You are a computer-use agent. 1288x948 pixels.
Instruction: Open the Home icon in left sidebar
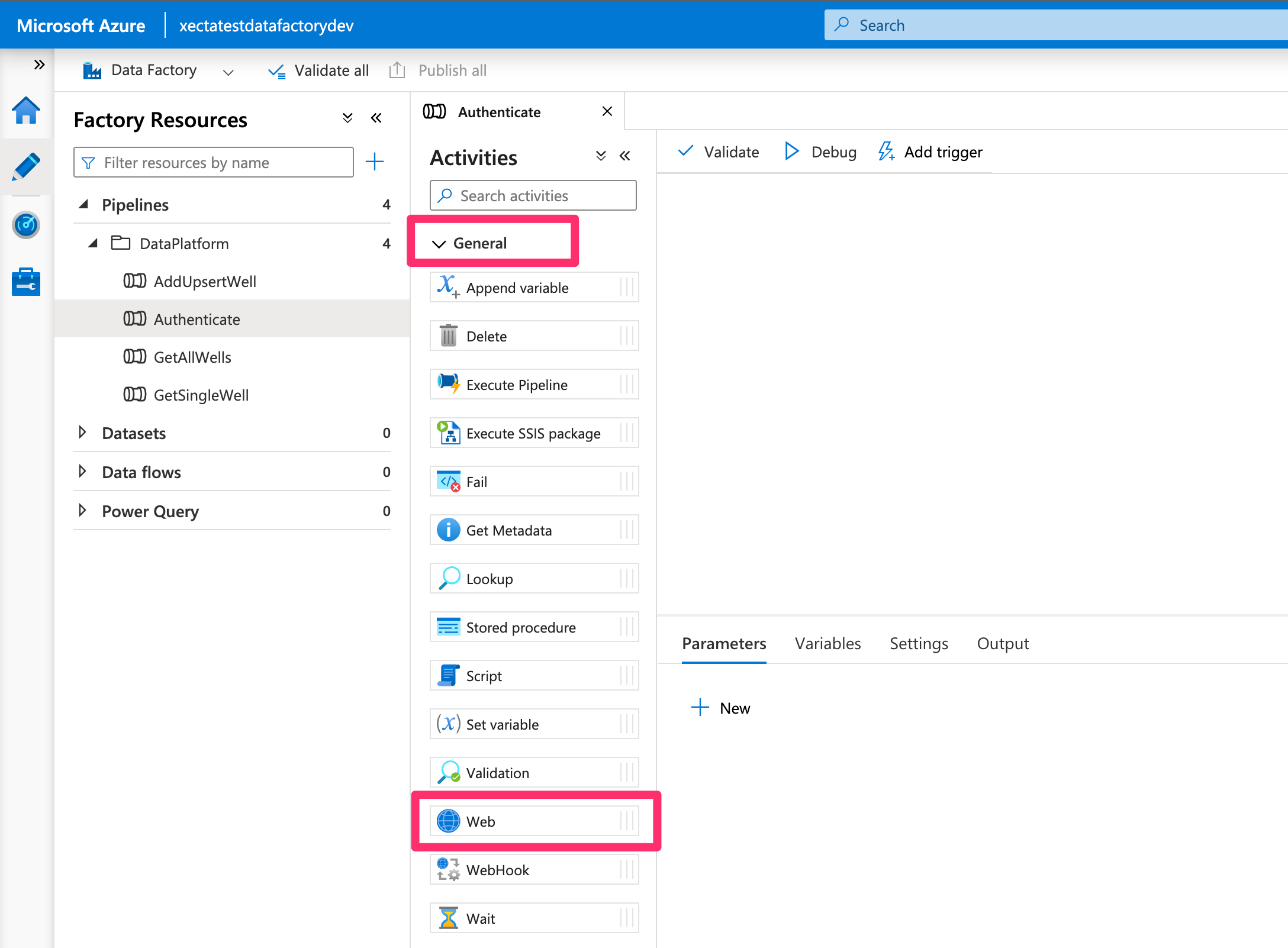[x=26, y=111]
